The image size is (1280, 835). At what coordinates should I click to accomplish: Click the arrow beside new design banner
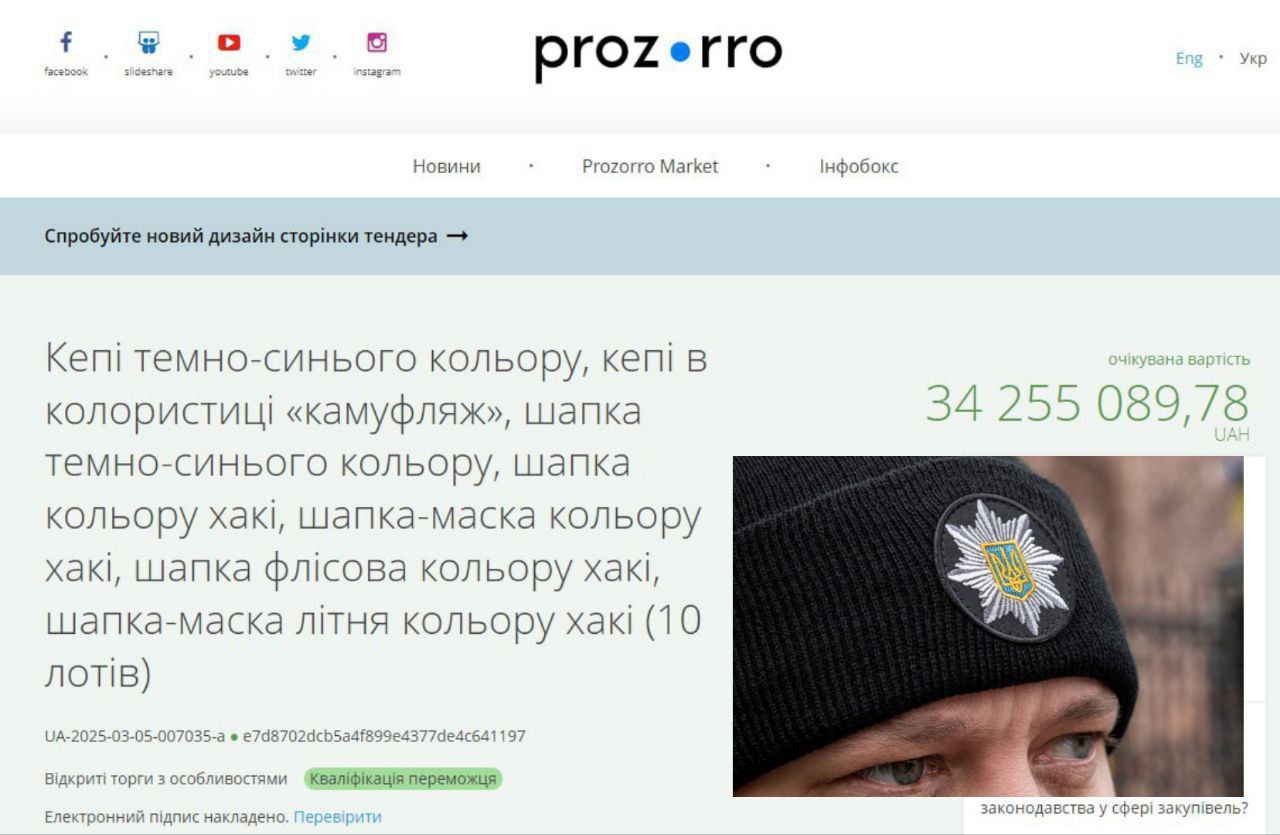coord(457,237)
